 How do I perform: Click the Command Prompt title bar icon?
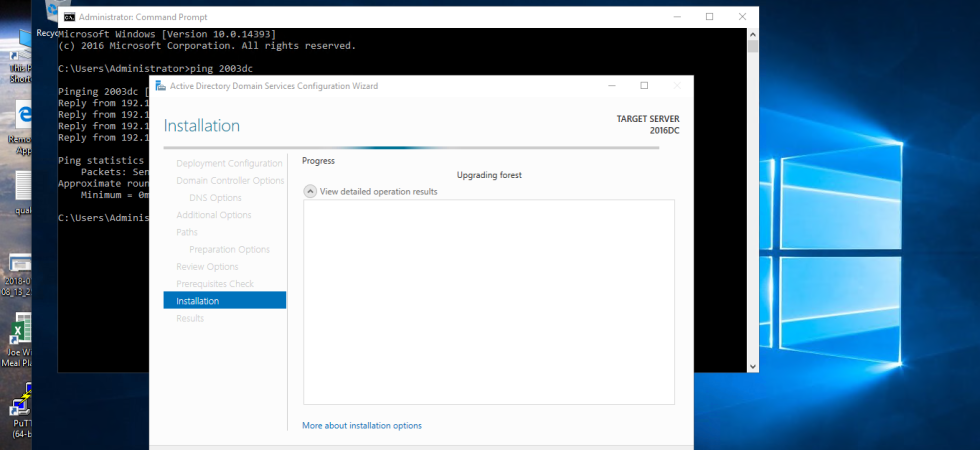tap(70, 17)
